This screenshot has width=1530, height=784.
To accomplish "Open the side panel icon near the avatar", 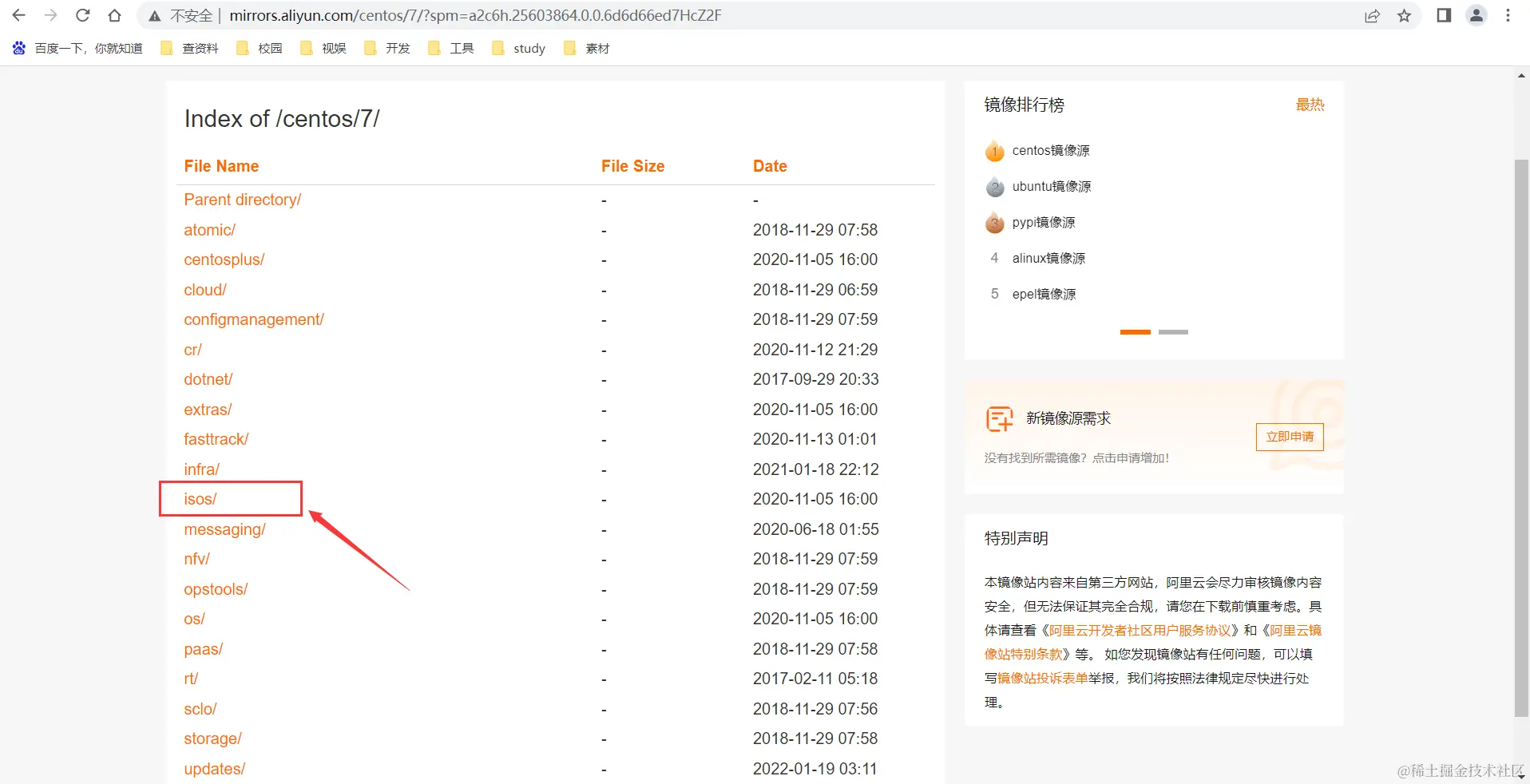I will (x=1444, y=15).
